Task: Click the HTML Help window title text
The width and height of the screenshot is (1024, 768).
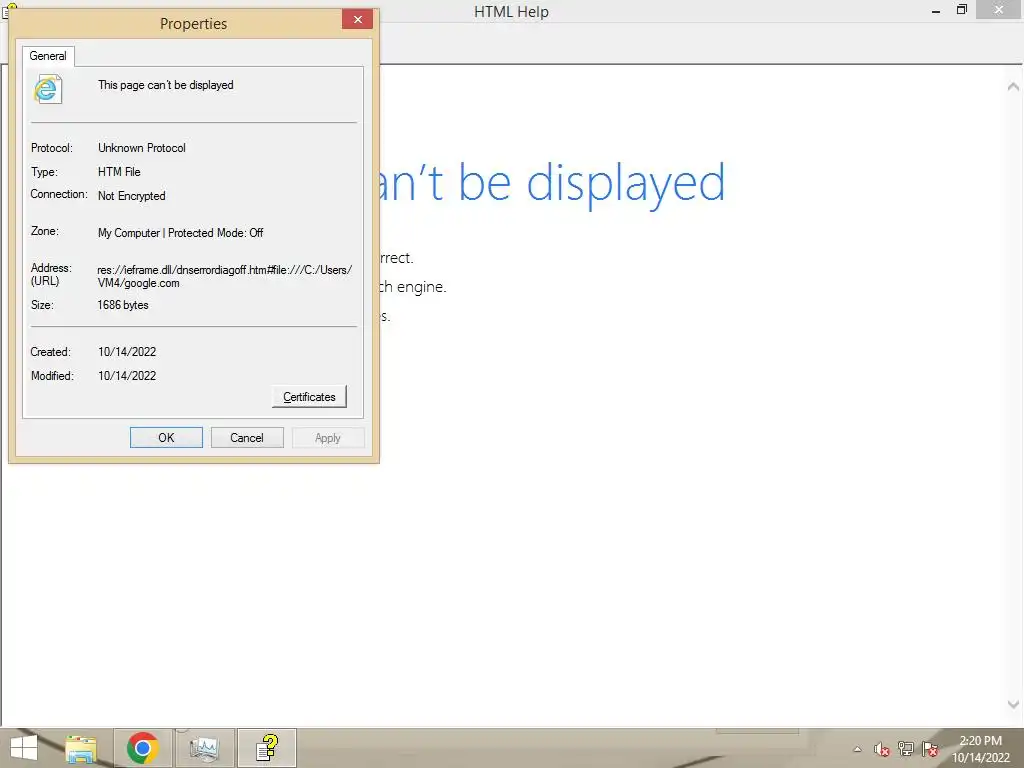Action: (511, 12)
